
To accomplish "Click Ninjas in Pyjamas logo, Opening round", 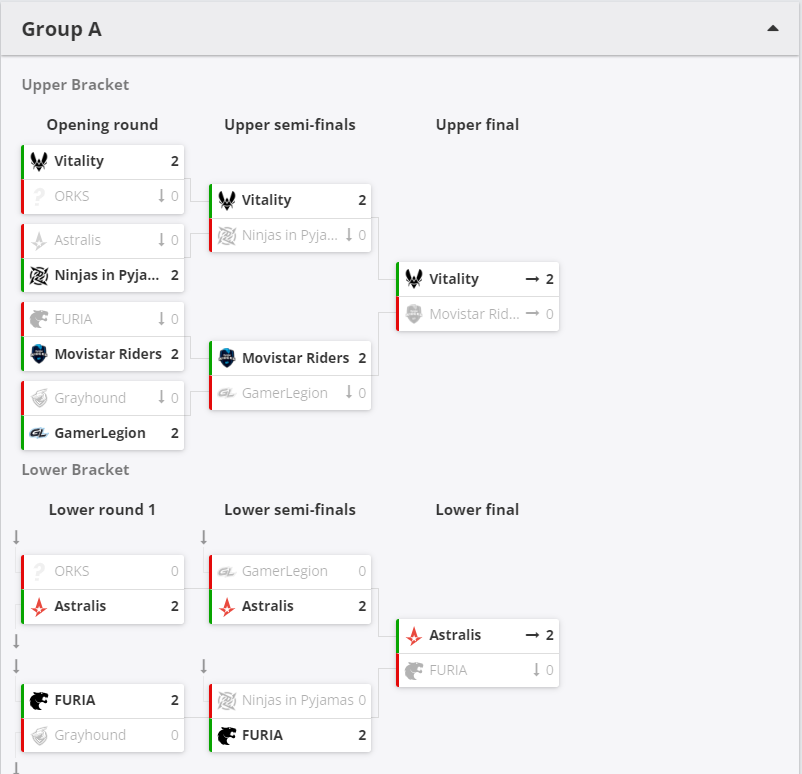I will pos(39,275).
